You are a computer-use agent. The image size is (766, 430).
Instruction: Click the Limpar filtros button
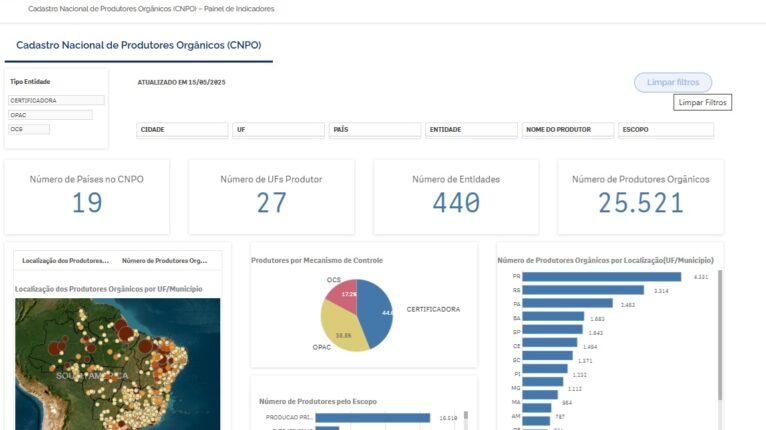tap(672, 82)
